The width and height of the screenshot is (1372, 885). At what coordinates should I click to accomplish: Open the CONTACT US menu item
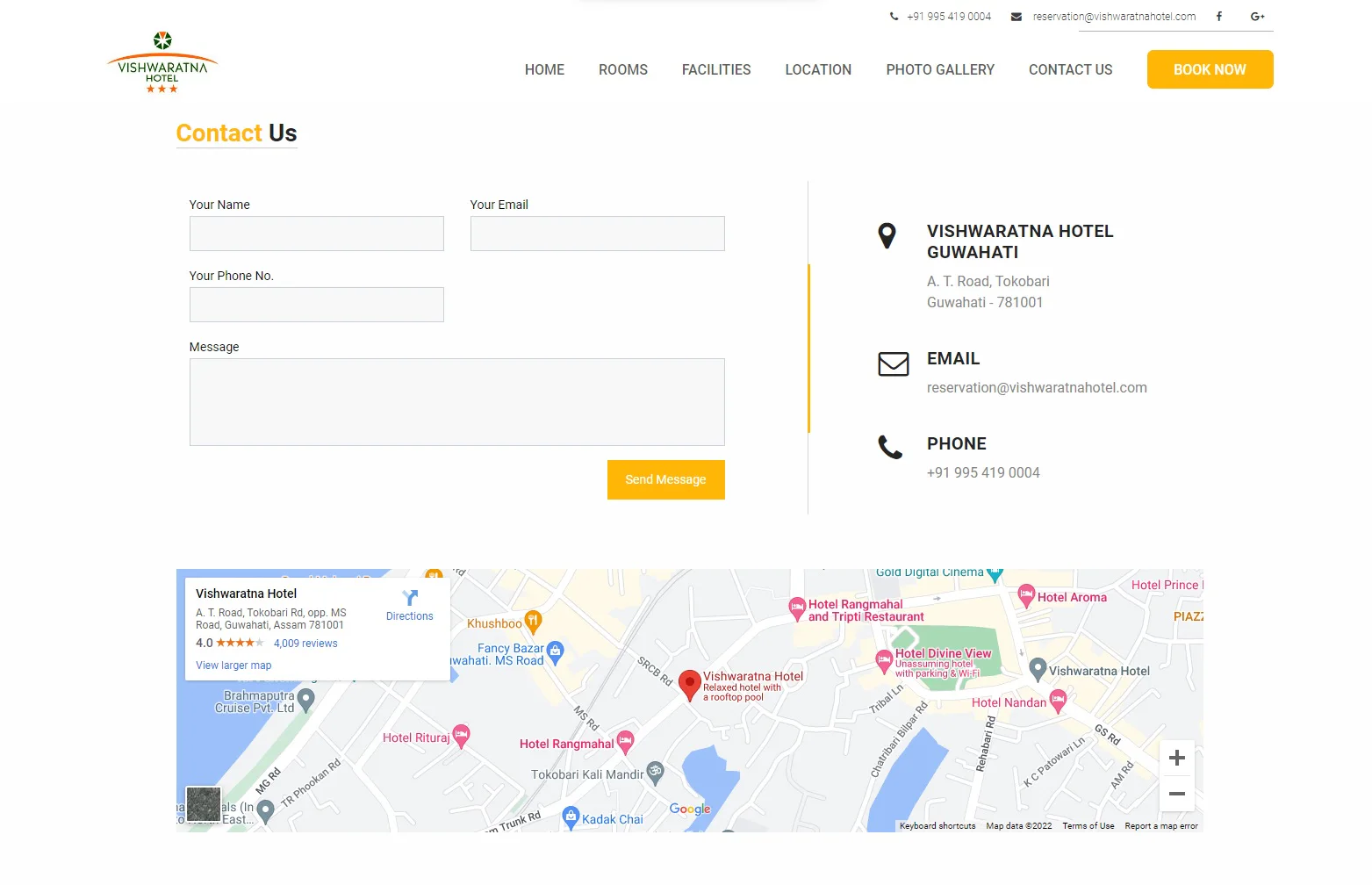(1070, 69)
